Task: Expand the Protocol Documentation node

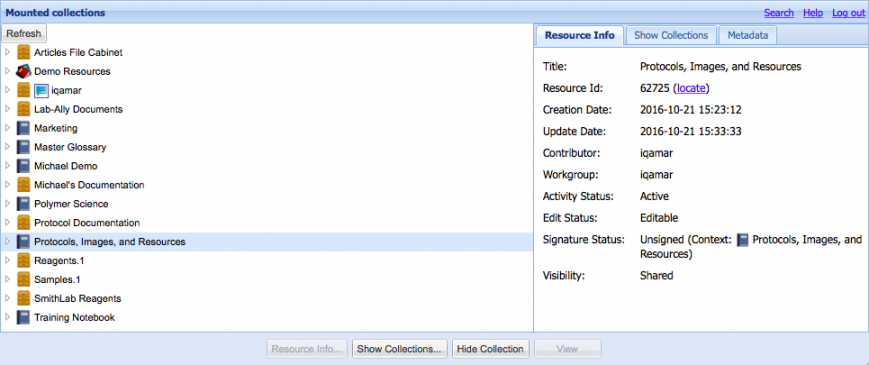Action: pyautogui.click(x=7, y=223)
